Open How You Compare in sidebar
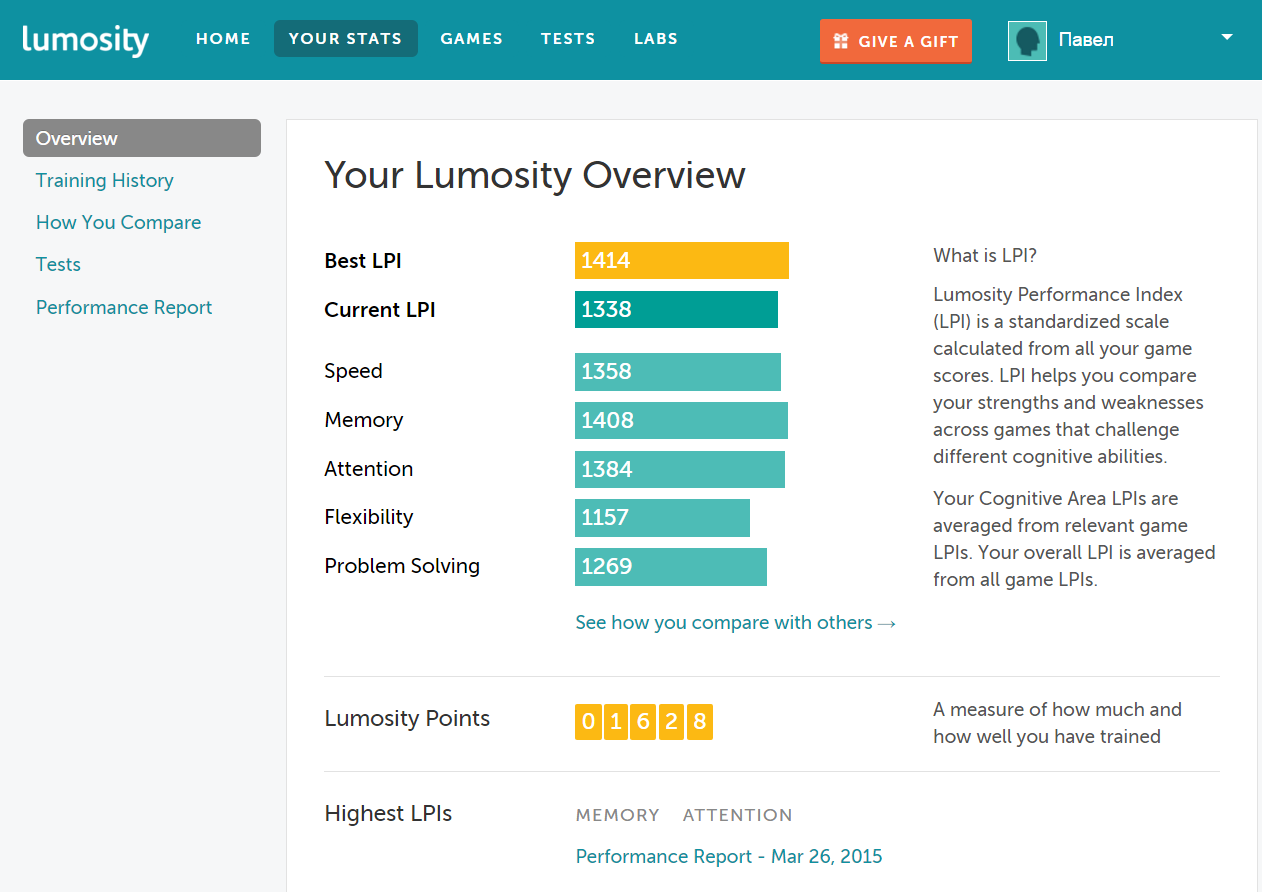This screenshot has height=892, width=1262. tap(118, 222)
